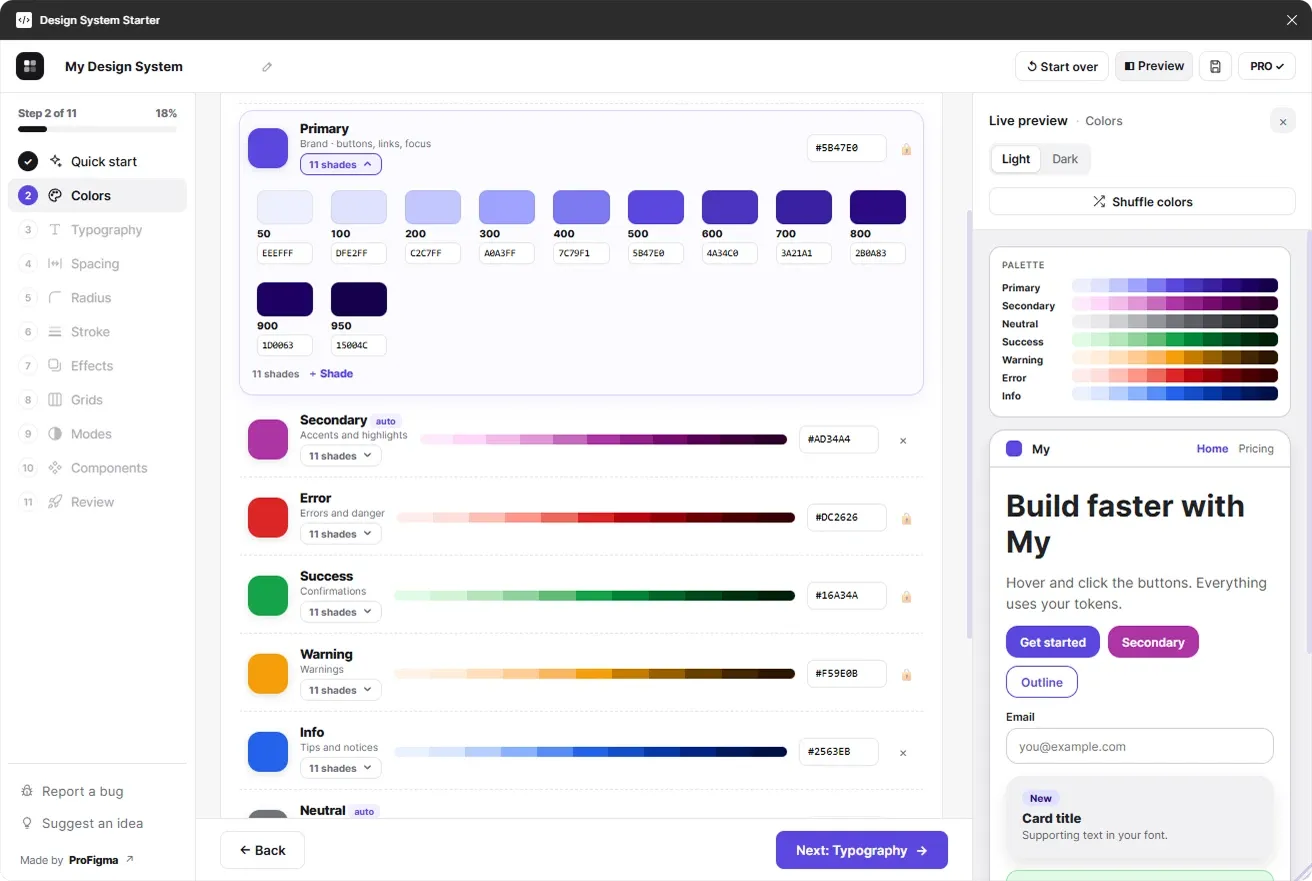Expand the Secondary 11 shades dropdown

340,456
